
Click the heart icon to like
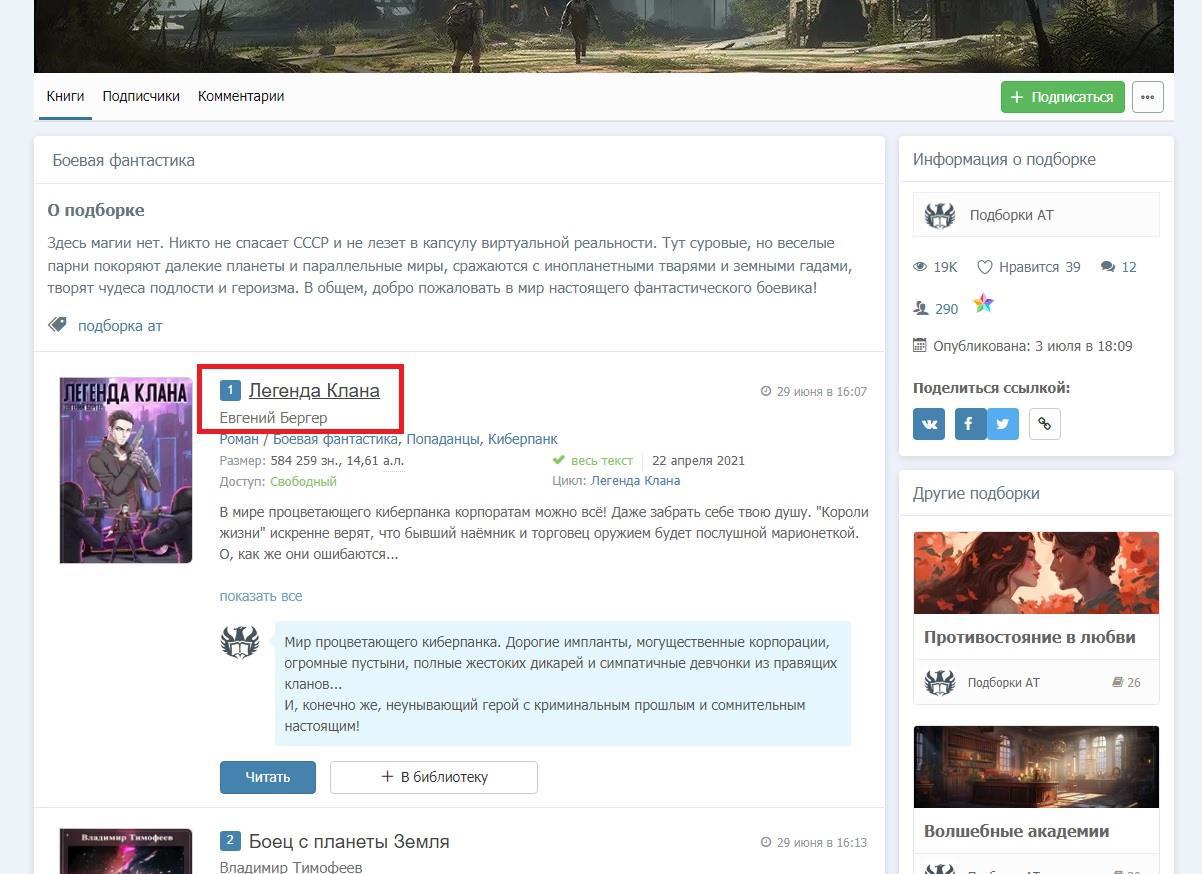point(985,267)
